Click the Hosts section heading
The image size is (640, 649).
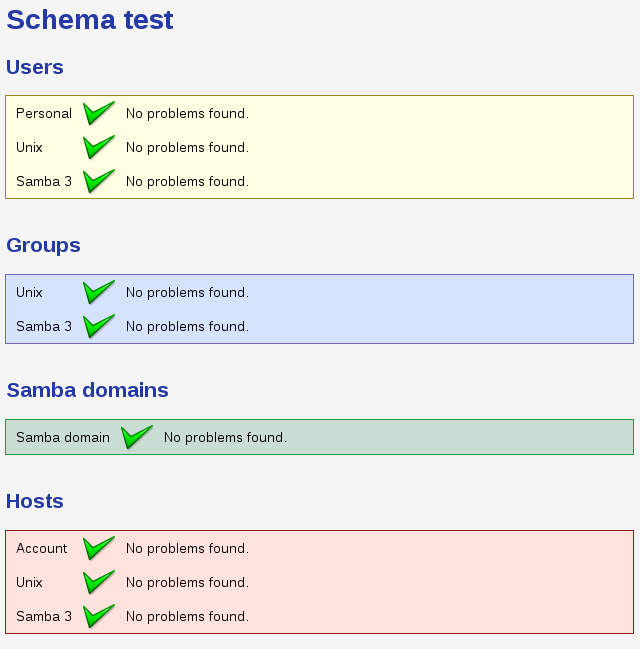click(x=35, y=501)
